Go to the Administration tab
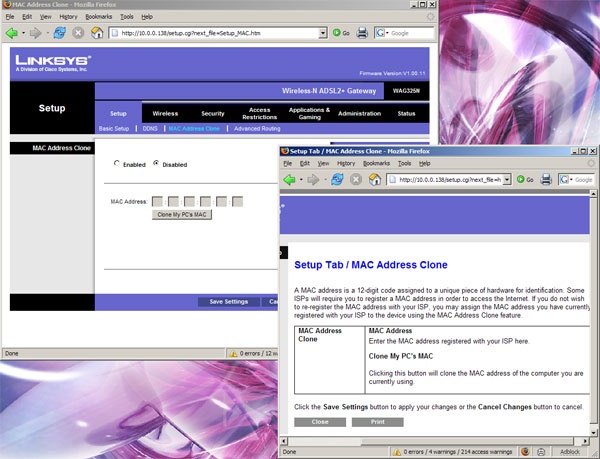600x459 pixels. click(359, 114)
